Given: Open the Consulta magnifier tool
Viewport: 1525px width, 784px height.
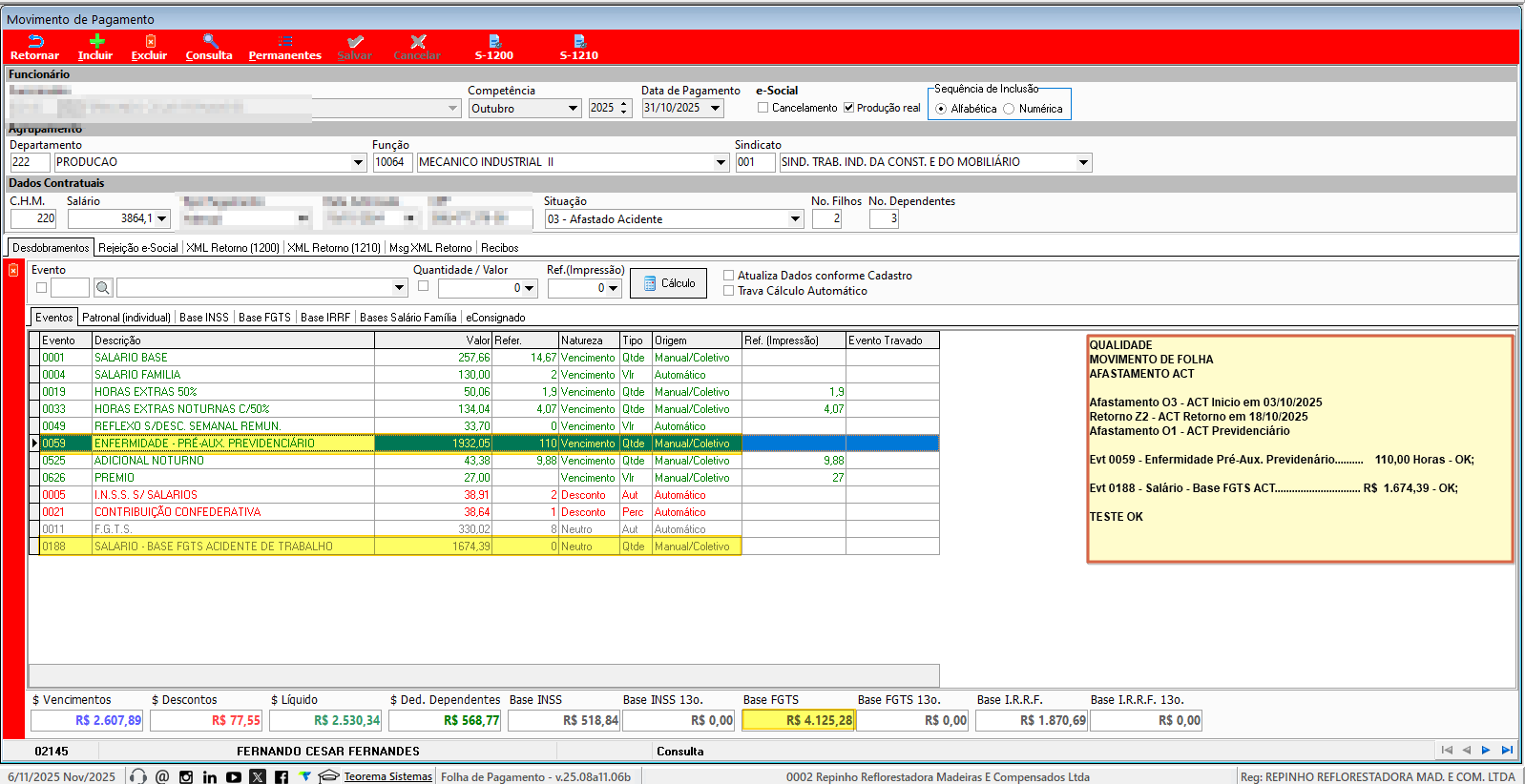Looking at the screenshot, I should point(210,42).
